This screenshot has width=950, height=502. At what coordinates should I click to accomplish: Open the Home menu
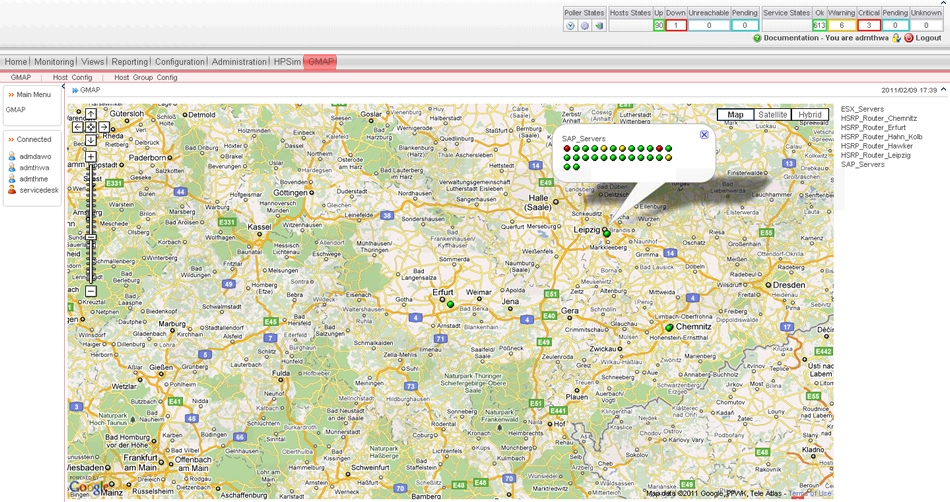pyautogui.click(x=15, y=62)
